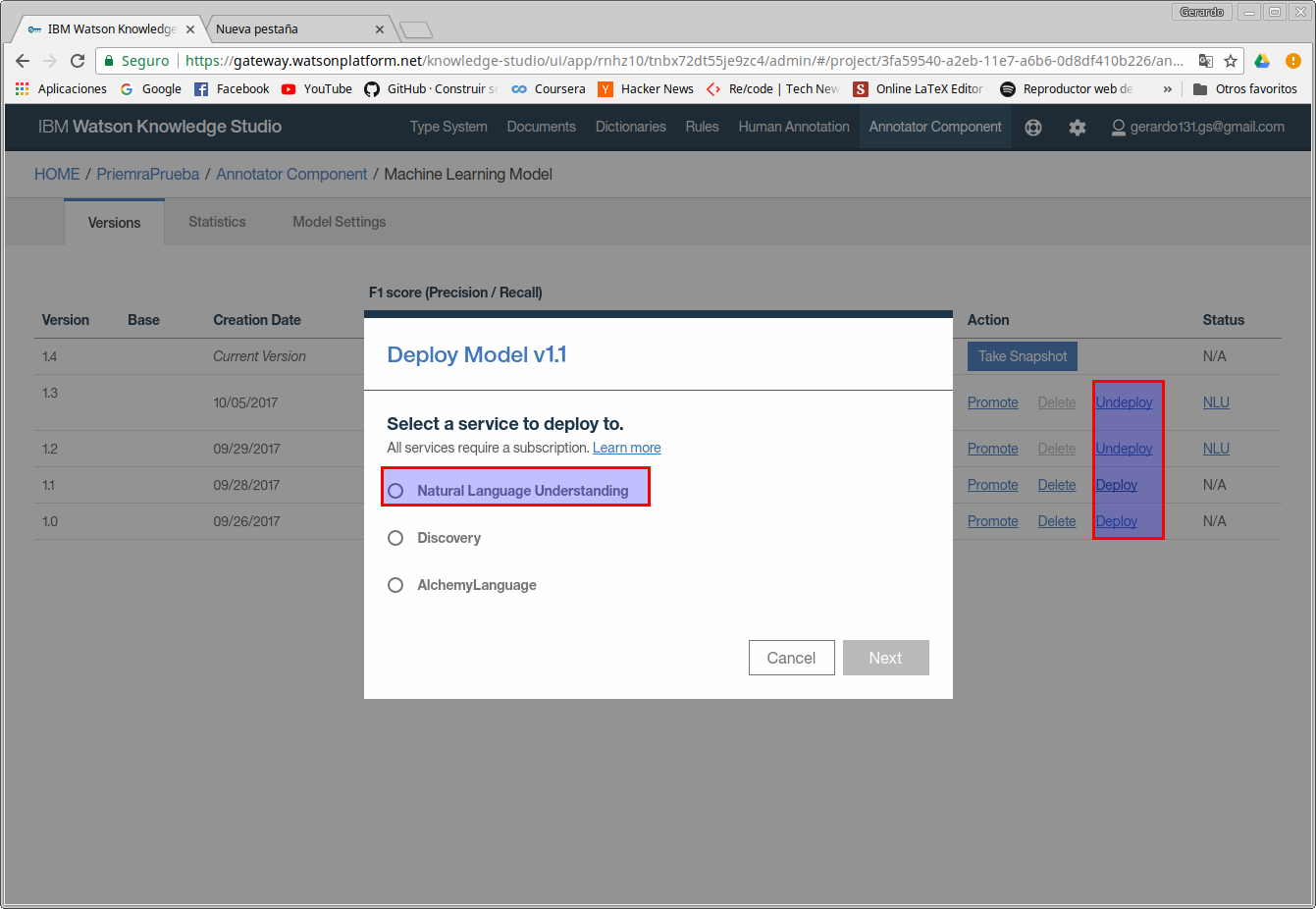
Task: Promote version 1.2
Action: click(x=992, y=449)
